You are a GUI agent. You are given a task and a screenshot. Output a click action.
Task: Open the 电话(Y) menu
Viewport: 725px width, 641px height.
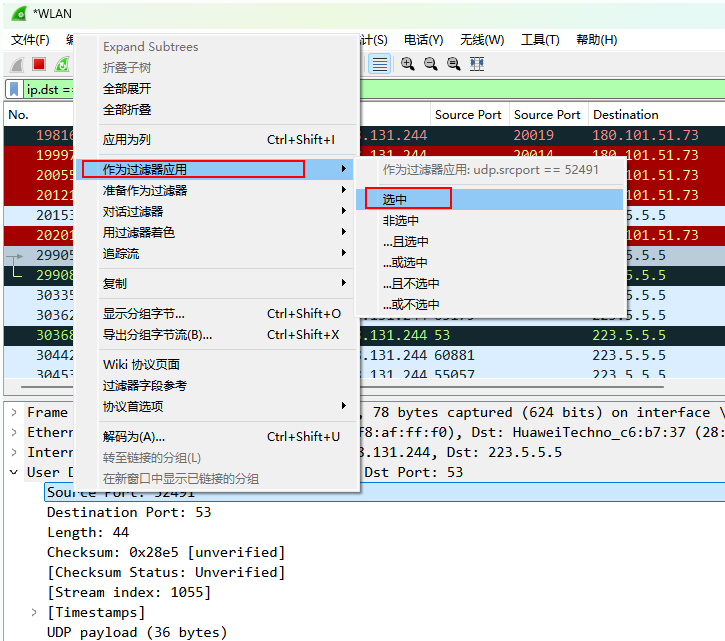pos(424,40)
